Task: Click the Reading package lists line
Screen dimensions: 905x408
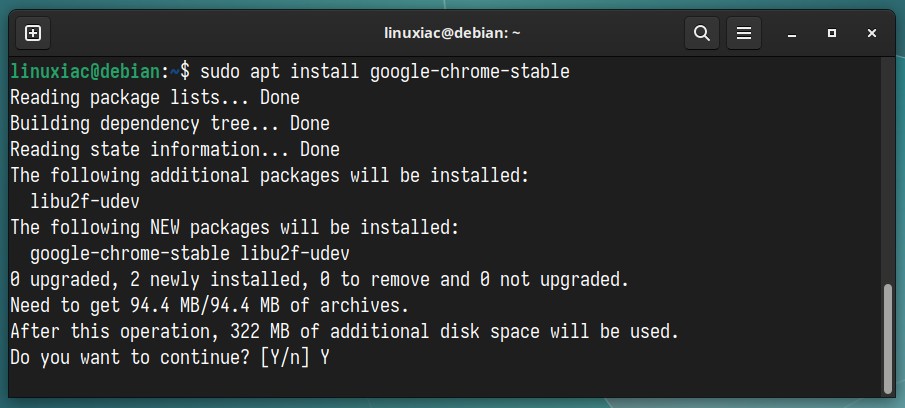Action: (155, 98)
